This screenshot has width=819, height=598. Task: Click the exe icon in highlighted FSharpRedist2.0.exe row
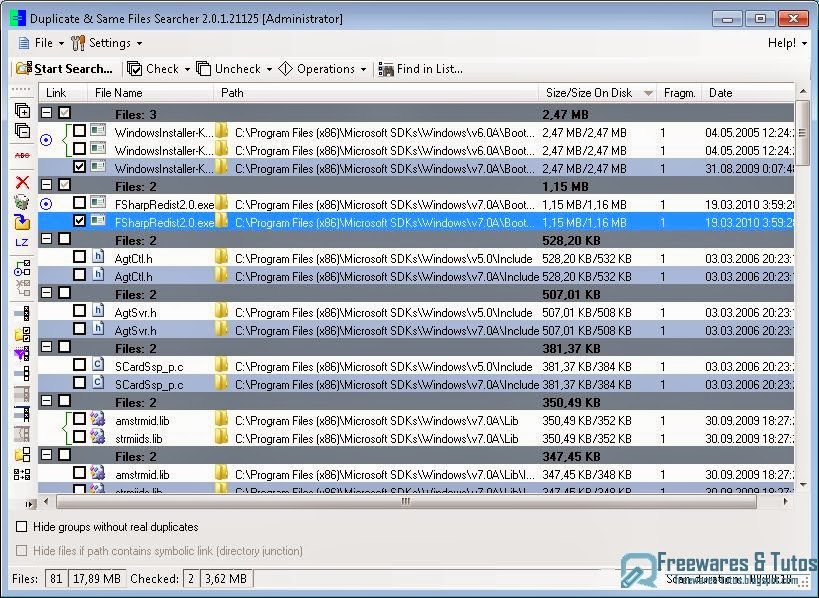(98, 220)
